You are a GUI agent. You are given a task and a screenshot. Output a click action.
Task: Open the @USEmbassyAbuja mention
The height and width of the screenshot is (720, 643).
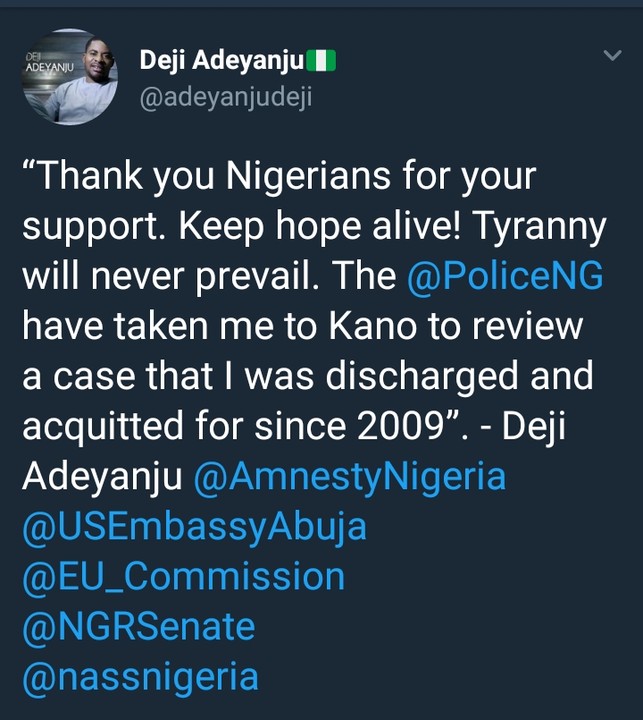(195, 527)
